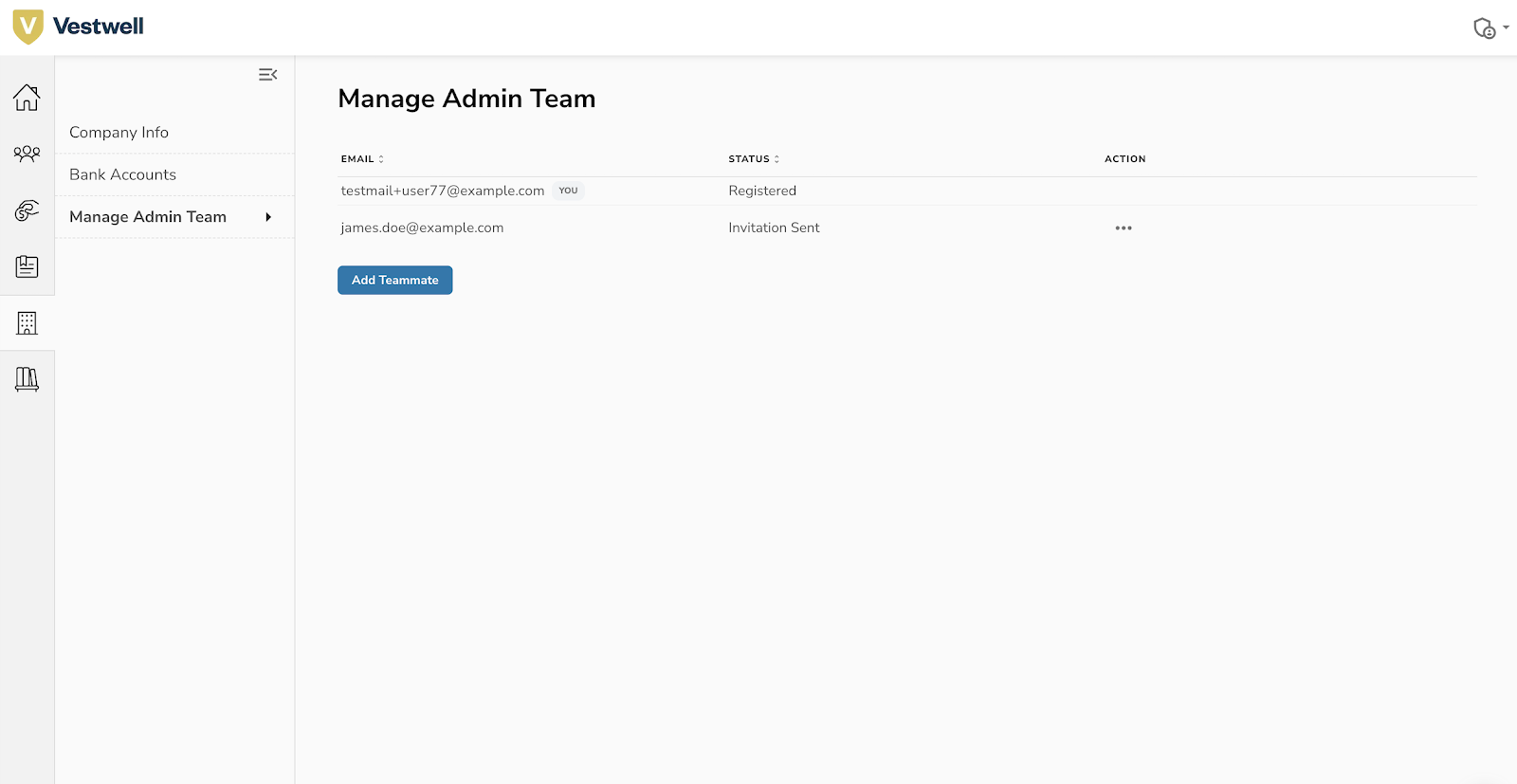Open the bookmarked document icon in sidebar
The image size is (1517, 784).
[27, 266]
